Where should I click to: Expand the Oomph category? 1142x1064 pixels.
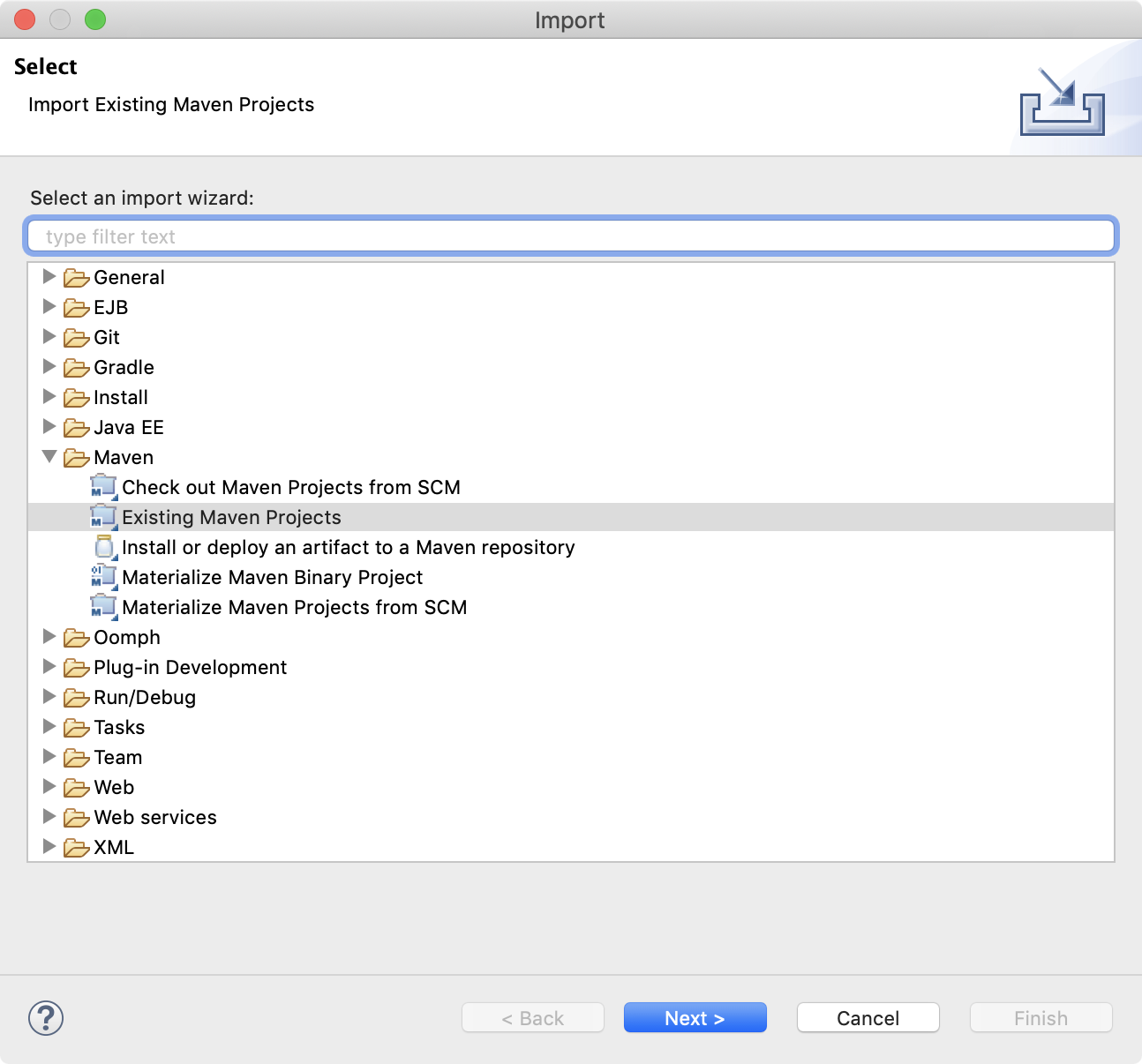pos(49,637)
